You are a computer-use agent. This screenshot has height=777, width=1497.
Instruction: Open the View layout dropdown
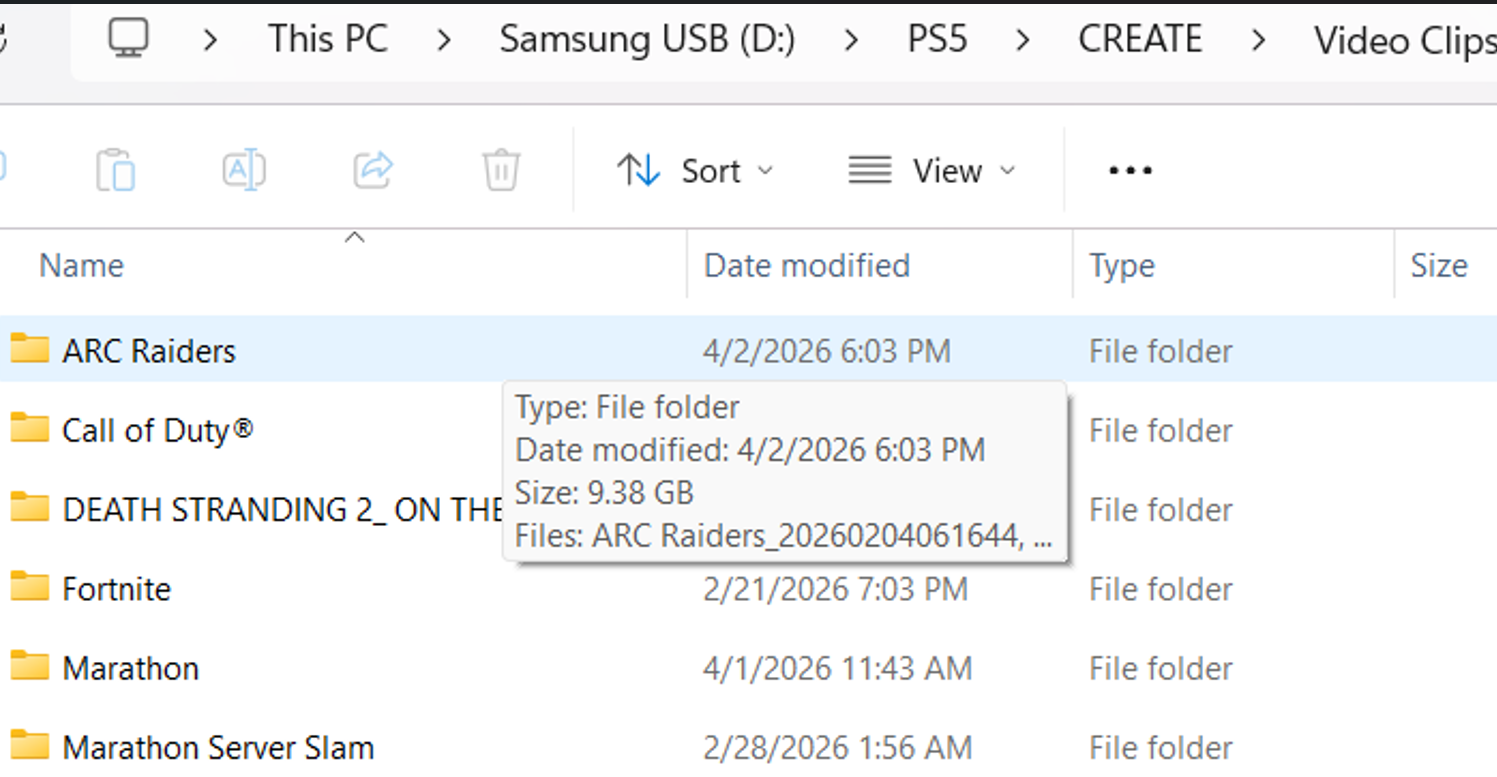[931, 171]
